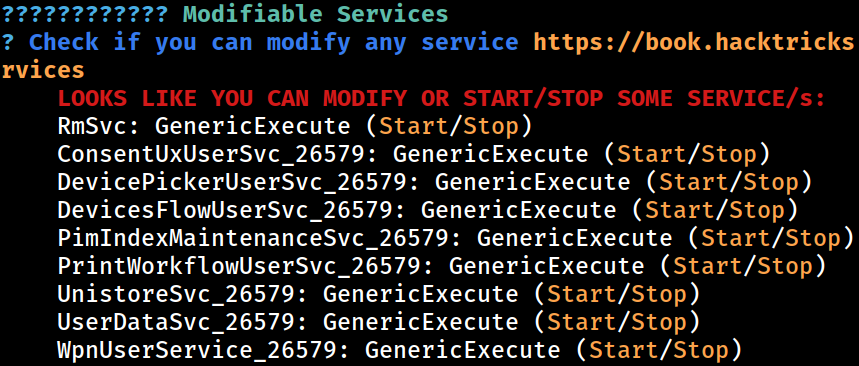859x366 pixels.
Task: Click Start/Stop beside PimIndexMaintenanceSvc_26579
Action: [x=771, y=238]
